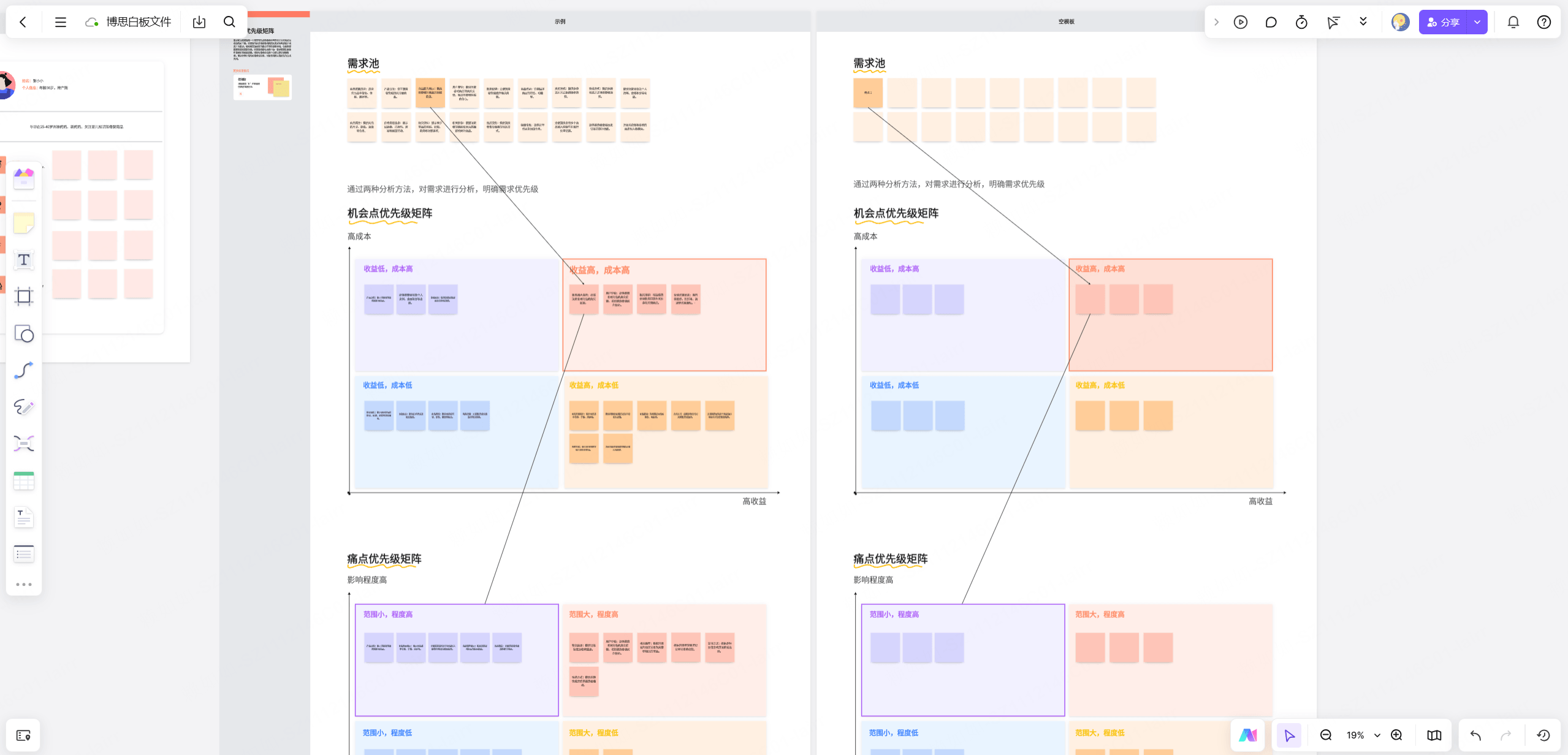Select the connector line tool
This screenshot has width=1568, height=755.
[x=23, y=370]
